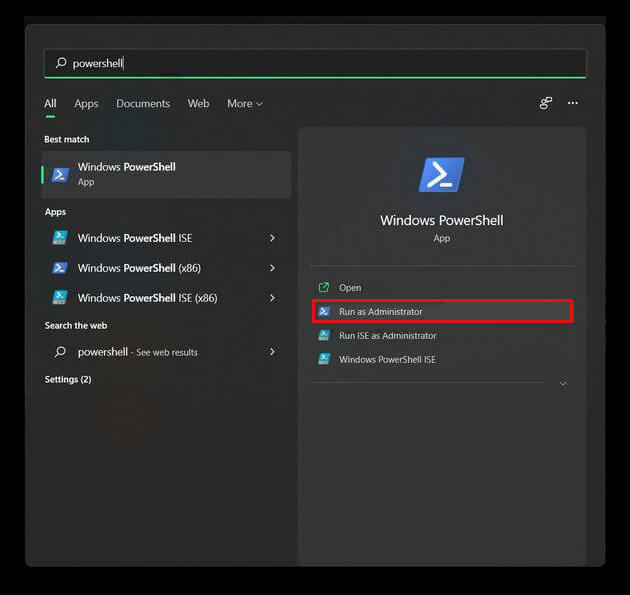
Task: Expand powershell web results chevron
Action: (x=272, y=352)
